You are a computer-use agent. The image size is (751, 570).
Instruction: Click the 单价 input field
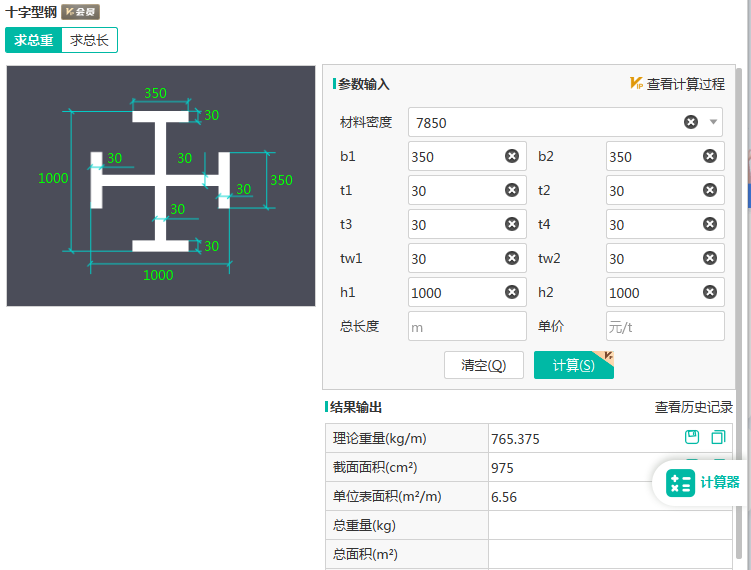tap(665, 326)
